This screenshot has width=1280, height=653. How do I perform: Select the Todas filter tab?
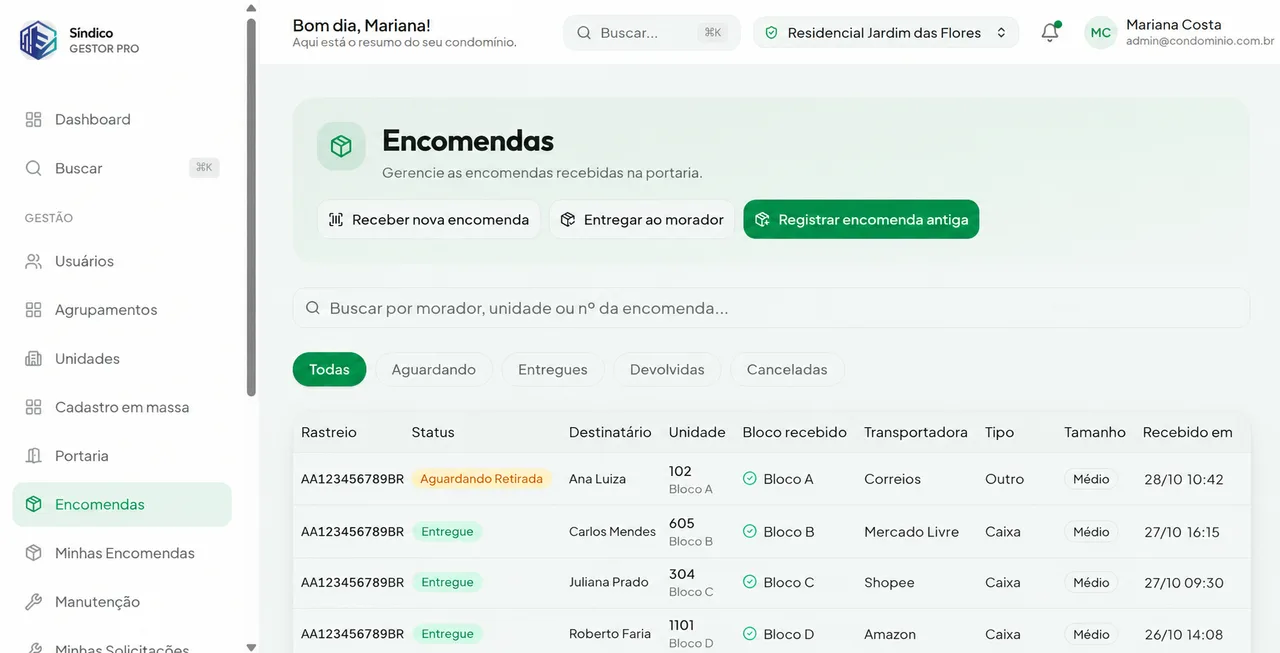(329, 369)
